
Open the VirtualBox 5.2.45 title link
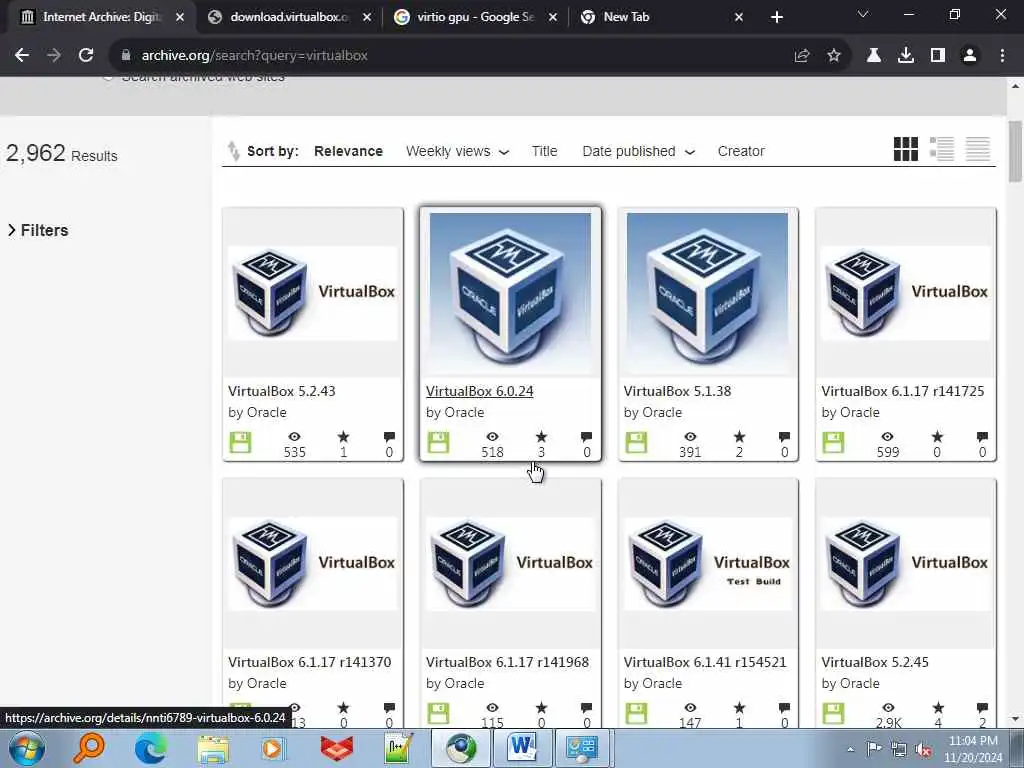[x=874, y=662]
